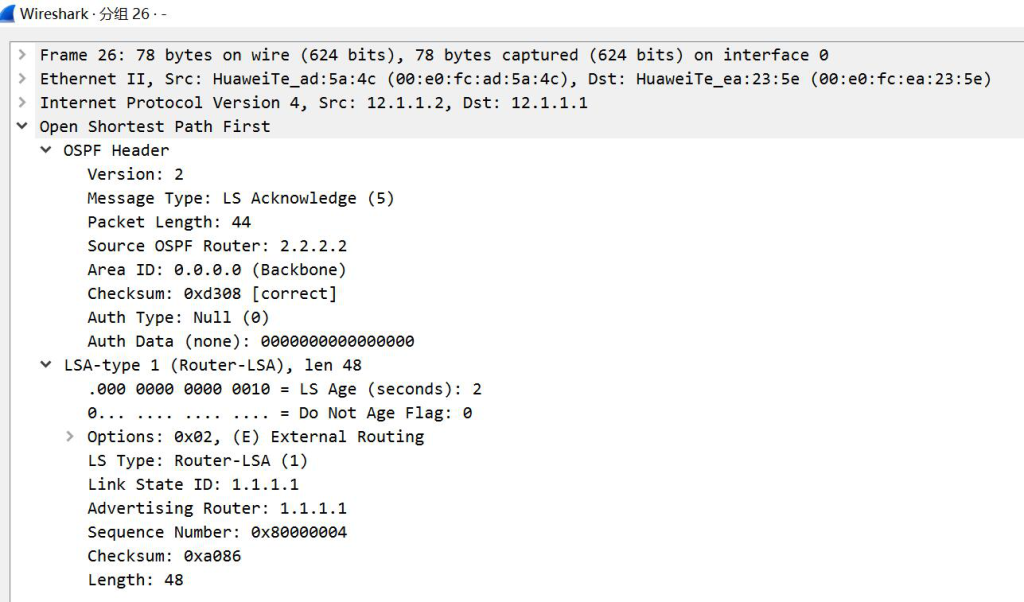
Task: Select the Packet Length 44 field
Action: tap(169, 222)
